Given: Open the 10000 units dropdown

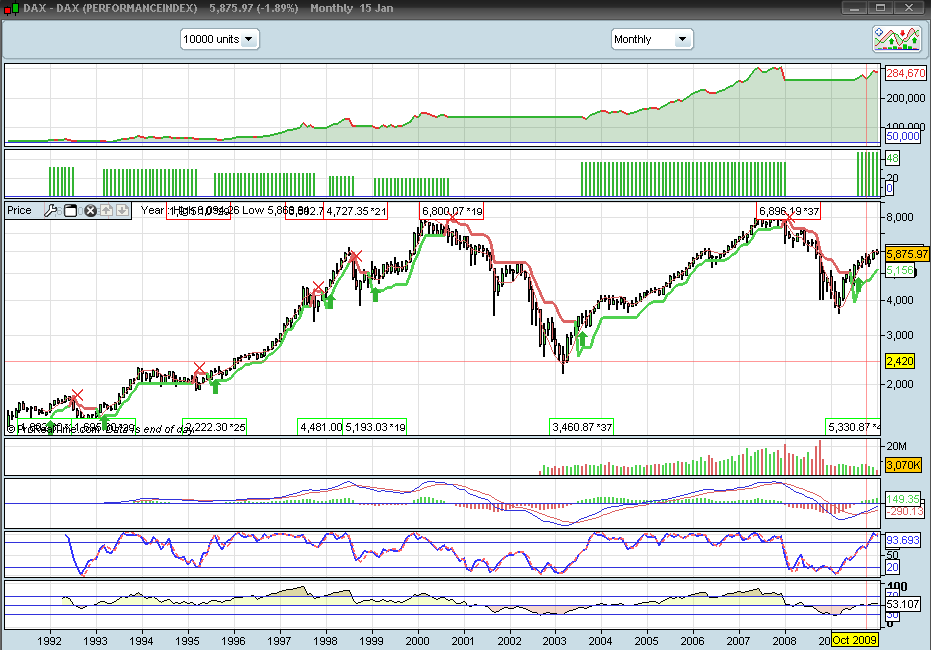Looking at the screenshot, I should (220, 39).
